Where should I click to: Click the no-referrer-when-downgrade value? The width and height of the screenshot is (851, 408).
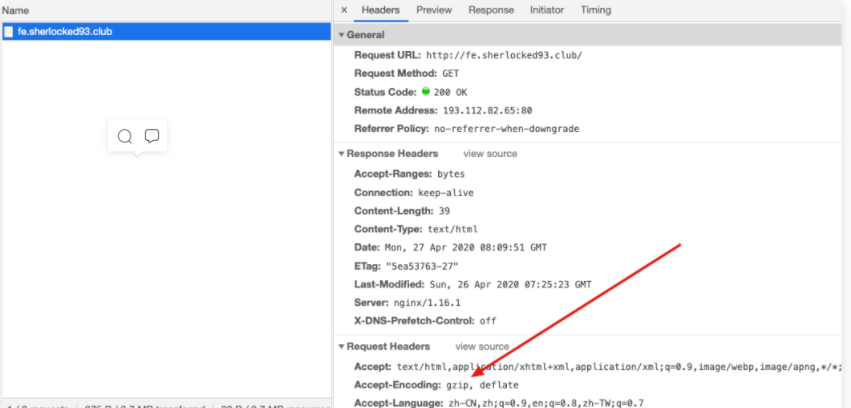coord(507,129)
